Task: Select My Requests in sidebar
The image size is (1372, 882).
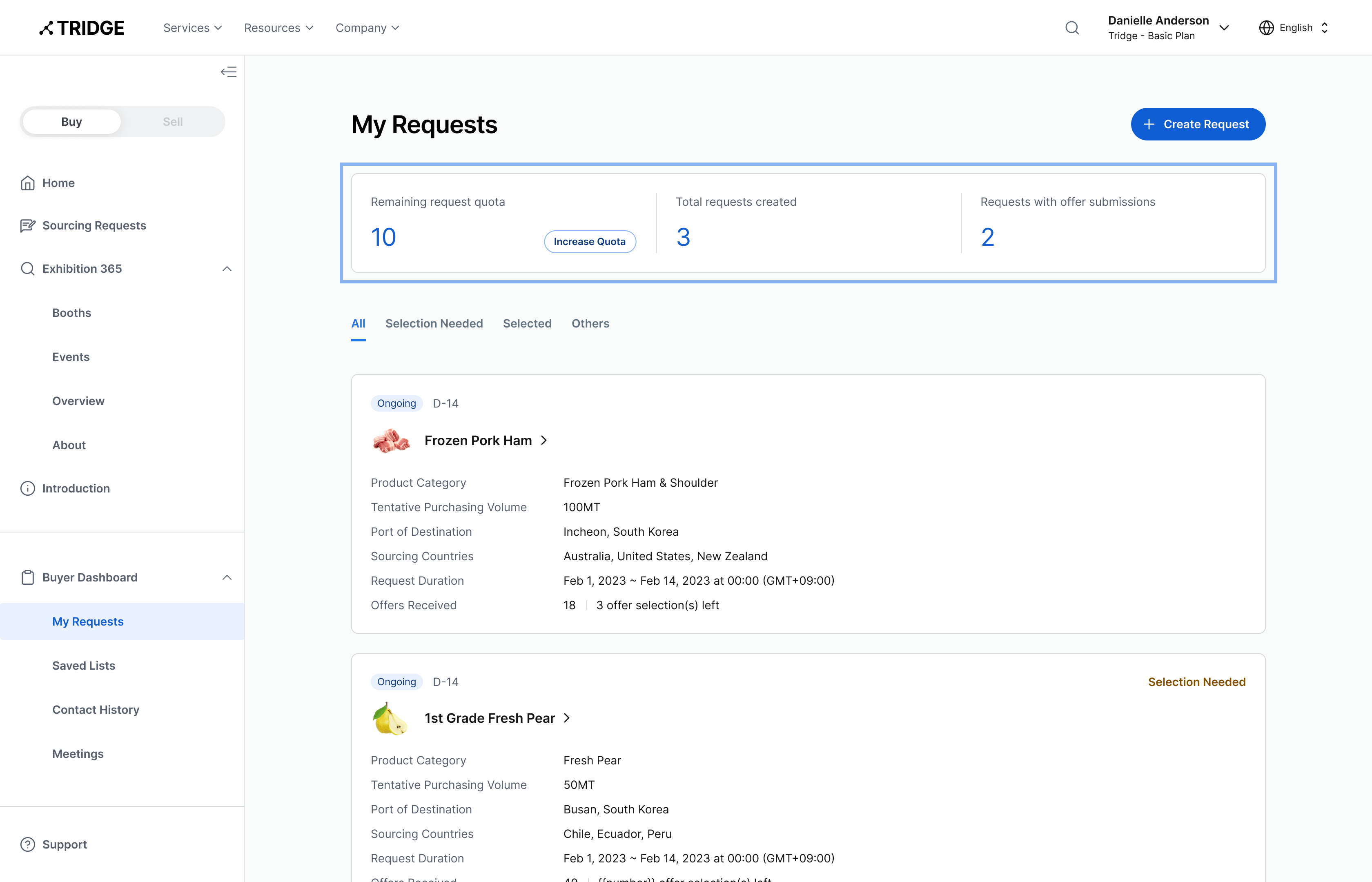Action: click(x=122, y=621)
